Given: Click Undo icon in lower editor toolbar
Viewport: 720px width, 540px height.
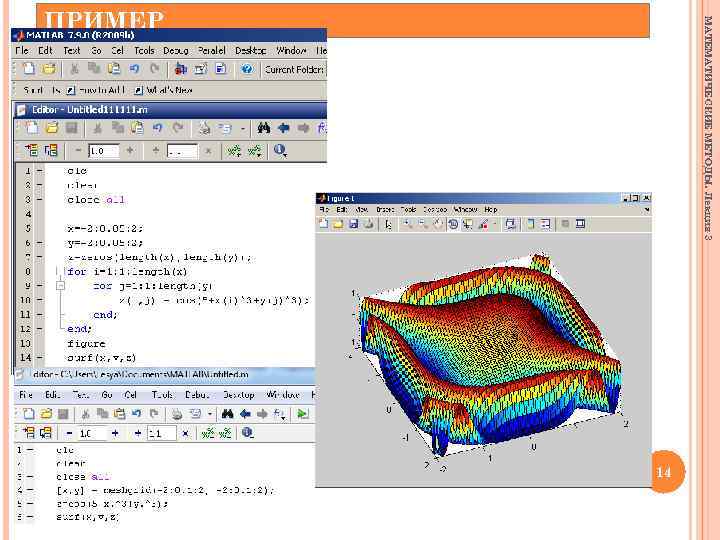Looking at the screenshot, I should (136, 414).
